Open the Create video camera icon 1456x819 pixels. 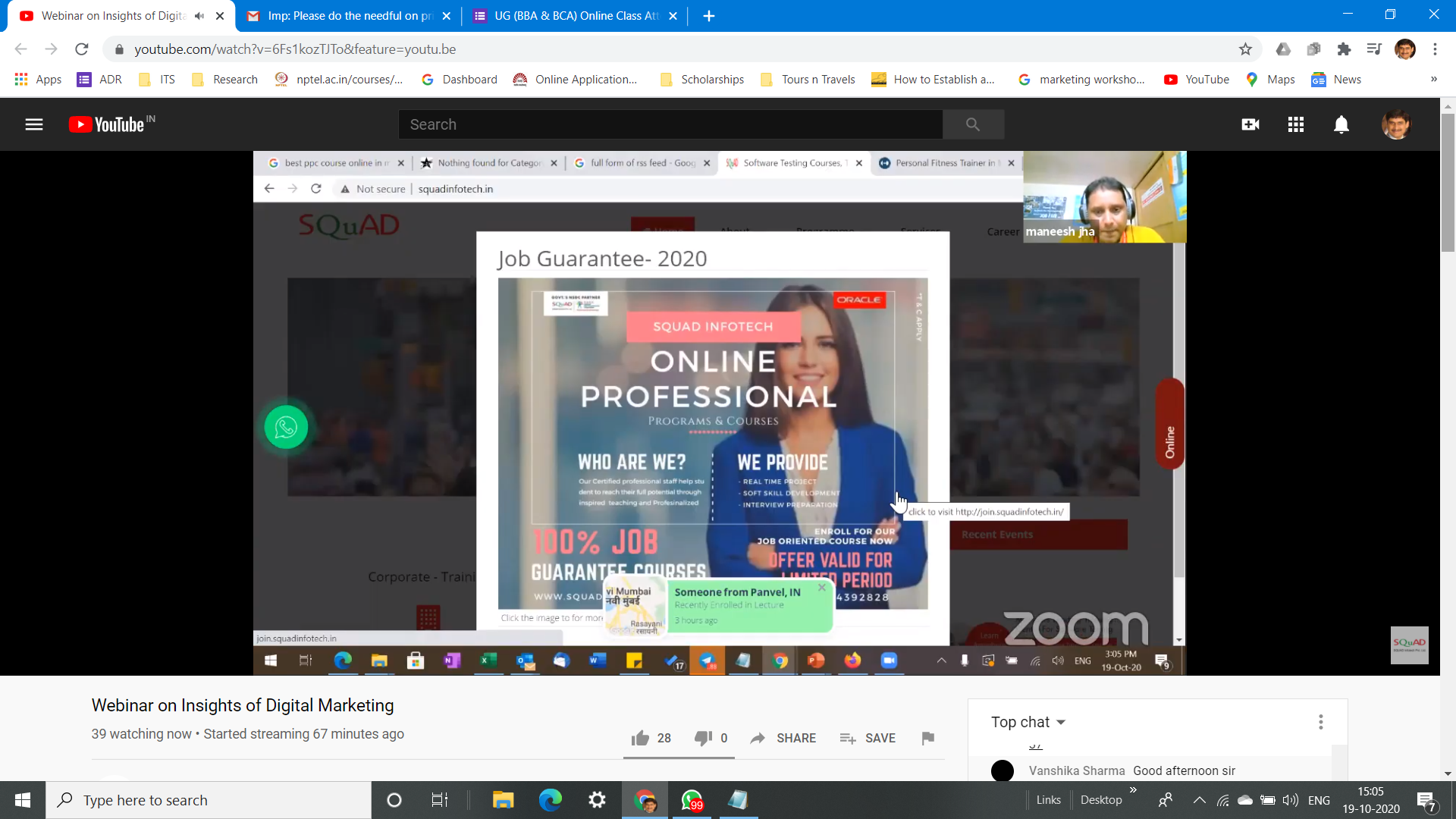pos(1250,124)
